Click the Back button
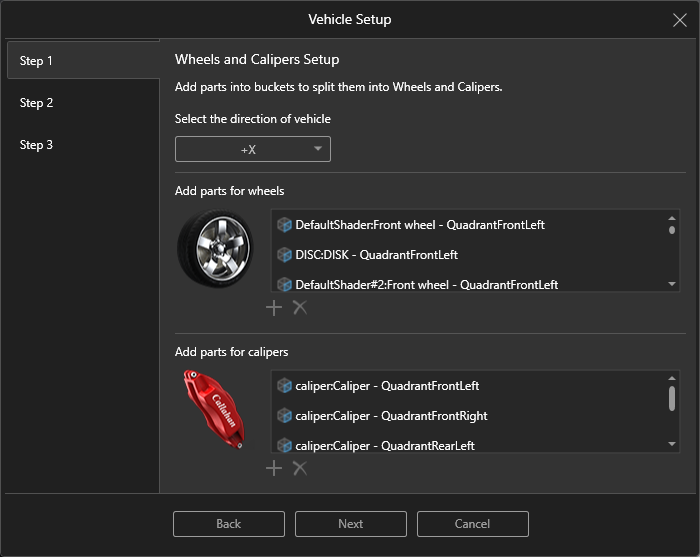Image resolution: width=700 pixels, height=557 pixels. (229, 524)
